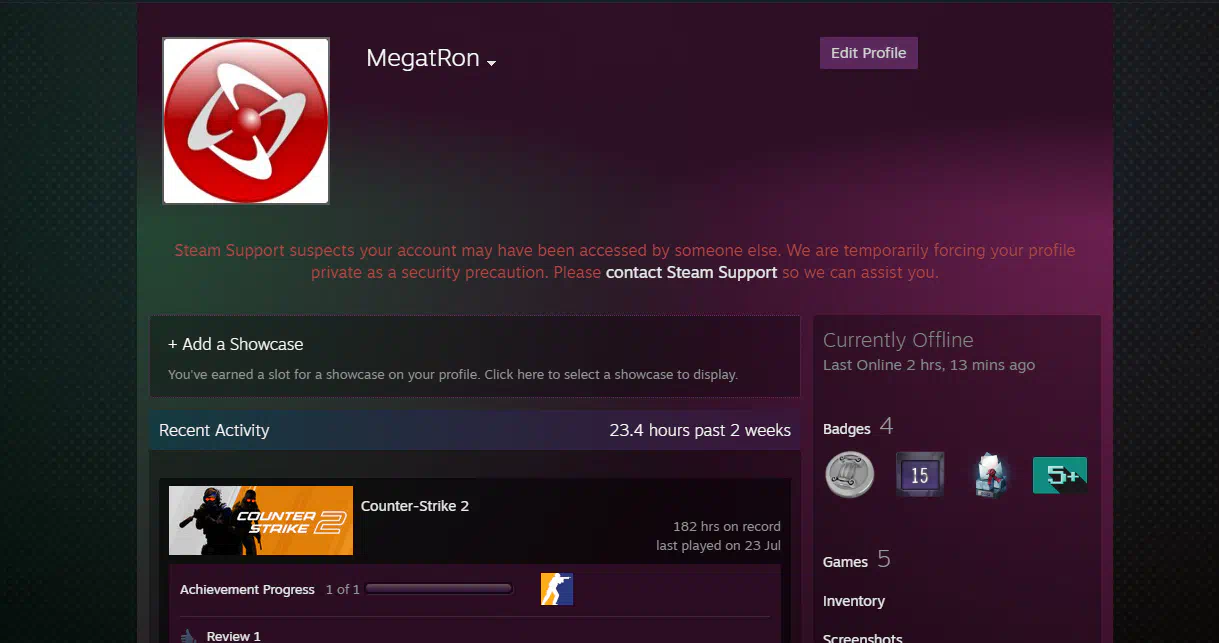Open the Counter-Strike 2 title link
This screenshot has width=1219, height=643.
(x=415, y=506)
